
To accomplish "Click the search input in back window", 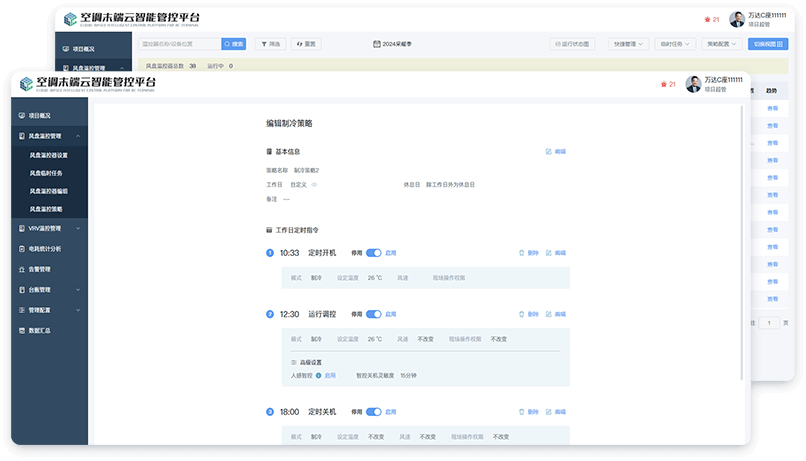I will pos(180,44).
